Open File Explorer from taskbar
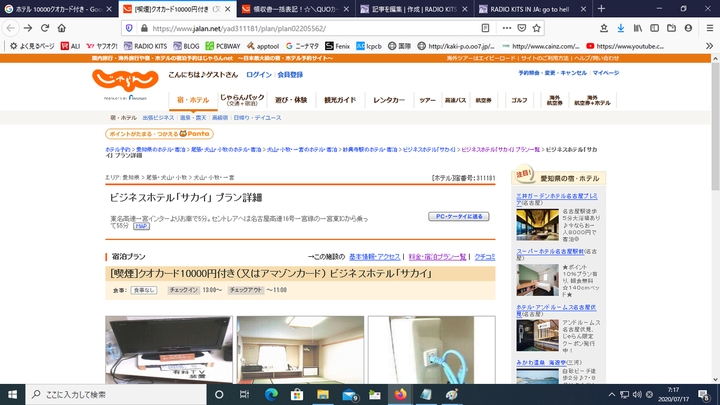This screenshot has height=405, width=720. pyautogui.click(x=323, y=394)
